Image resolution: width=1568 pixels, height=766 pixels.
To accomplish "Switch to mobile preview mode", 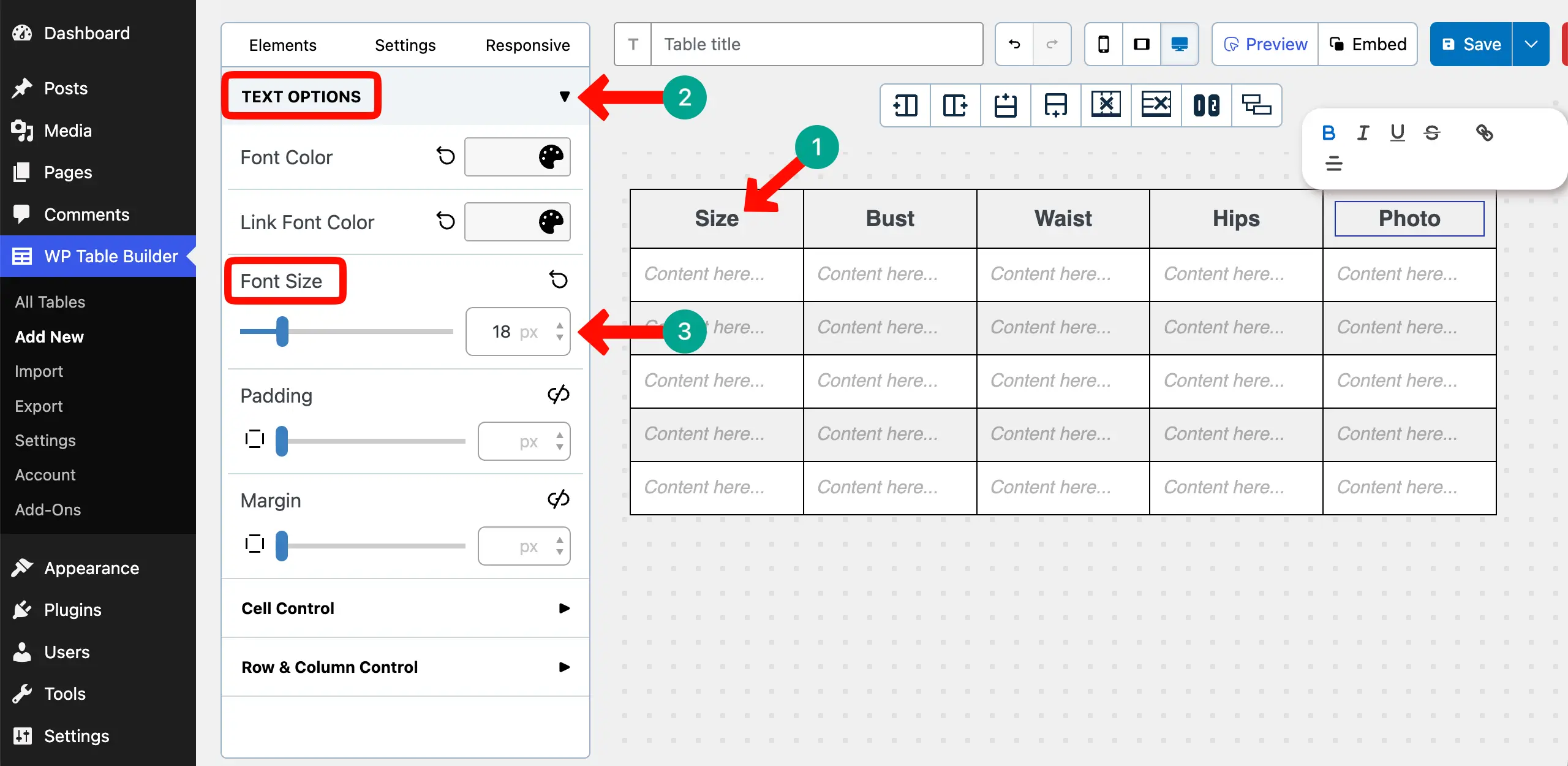I will coord(1103,44).
